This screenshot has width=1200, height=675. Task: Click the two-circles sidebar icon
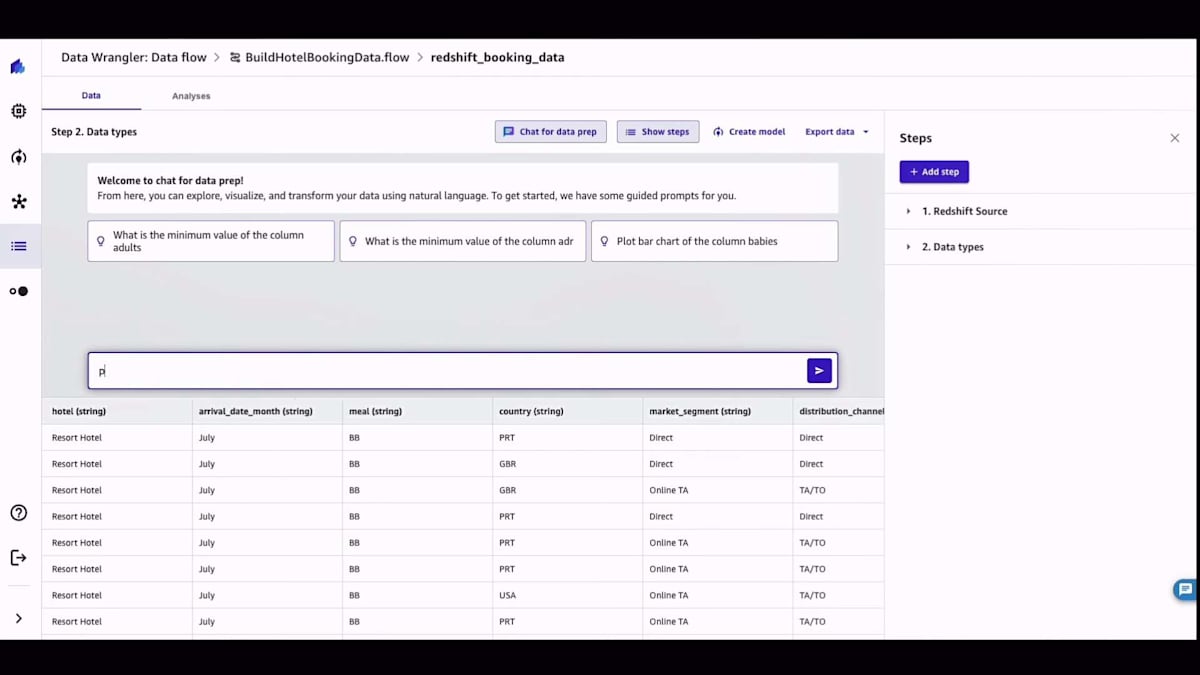tap(18, 291)
